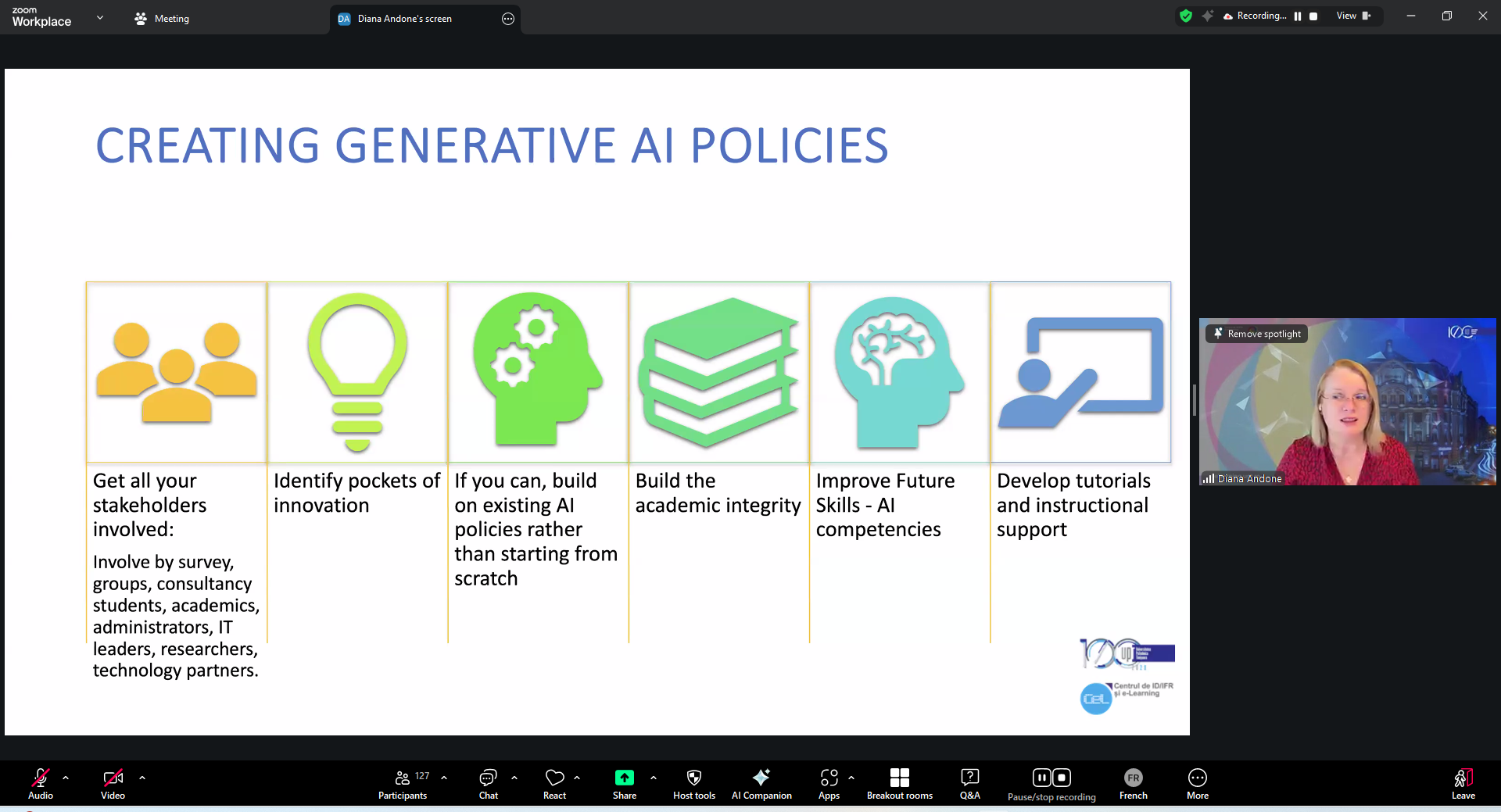Viewport: 1501px width, 812px height.
Task: Launch AI Companion
Action: click(x=761, y=783)
